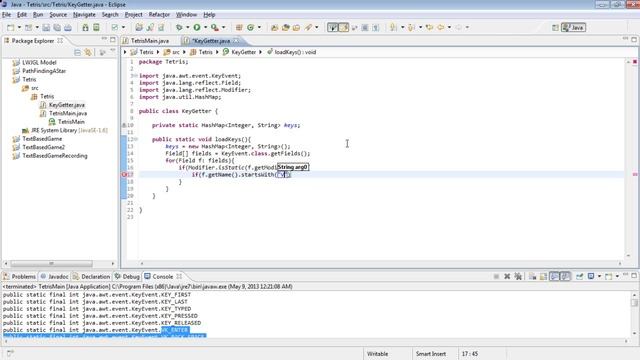Toggle Show Console When Standard Error Changes
Image resolution: width=640 pixels, height=360 pixels.
click(x=565, y=276)
